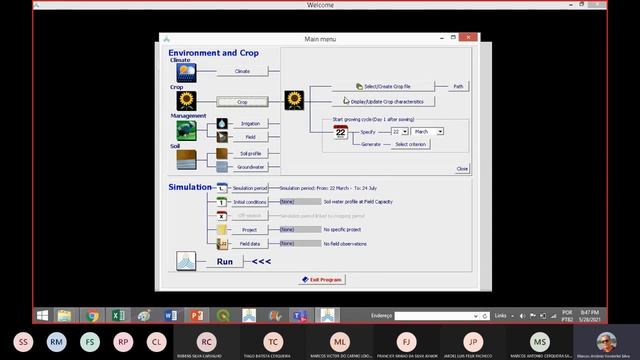Screen dimensions: 640x360
Task: Click the Links toolbar label in taskbar
Action: coord(500,316)
